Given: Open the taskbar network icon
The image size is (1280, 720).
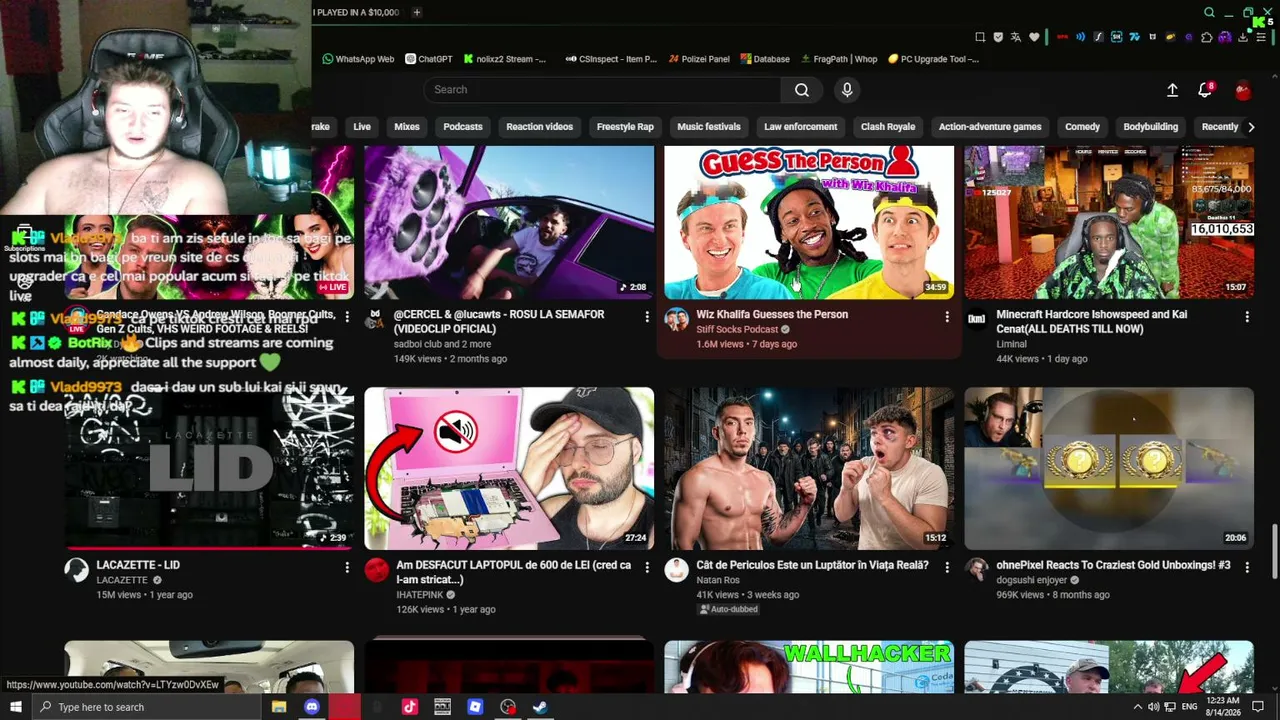Looking at the screenshot, I should (x=1170, y=707).
